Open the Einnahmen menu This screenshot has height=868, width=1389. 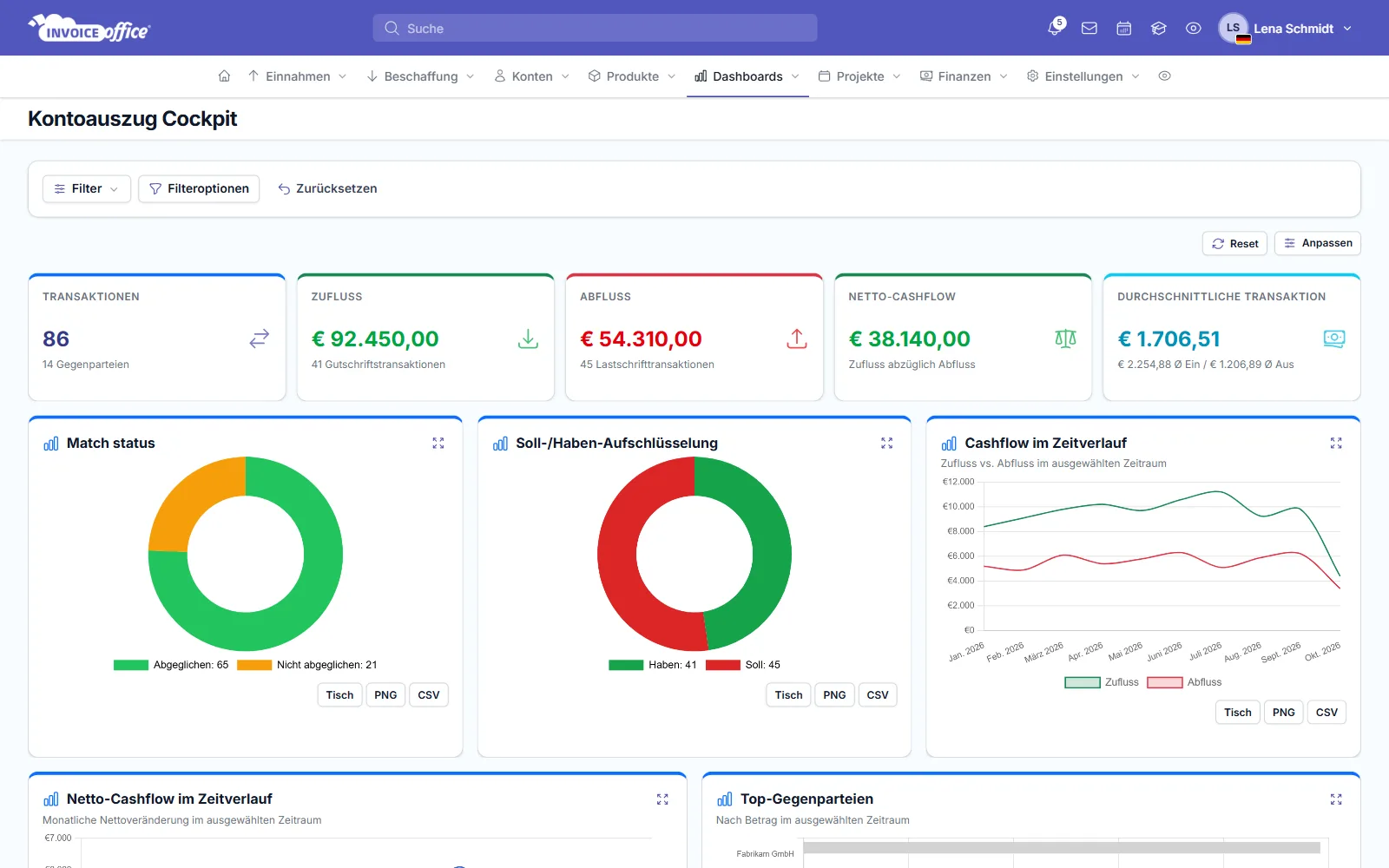(x=297, y=76)
